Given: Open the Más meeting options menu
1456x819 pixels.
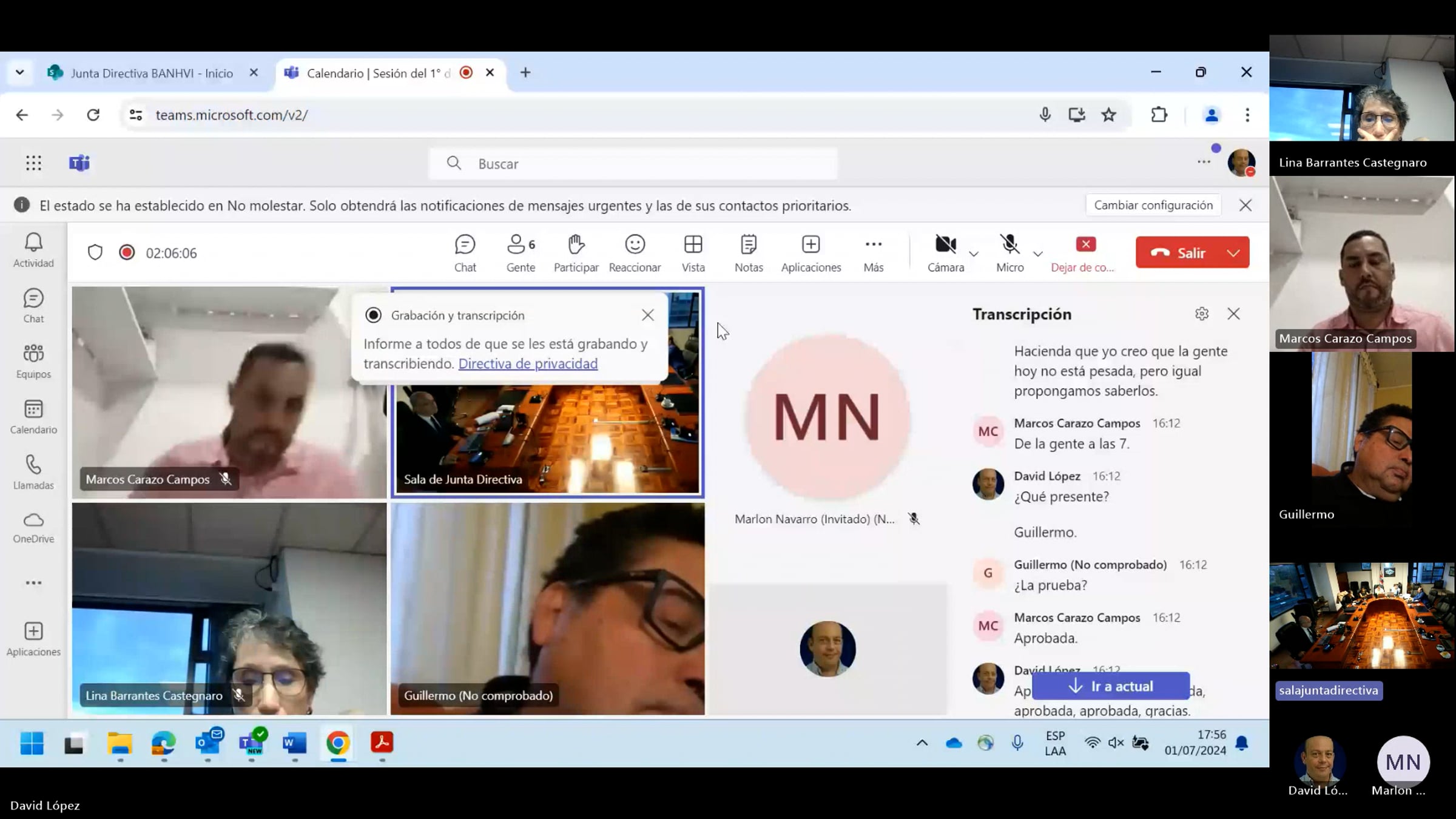Looking at the screenshot, I should click(874, 254).
